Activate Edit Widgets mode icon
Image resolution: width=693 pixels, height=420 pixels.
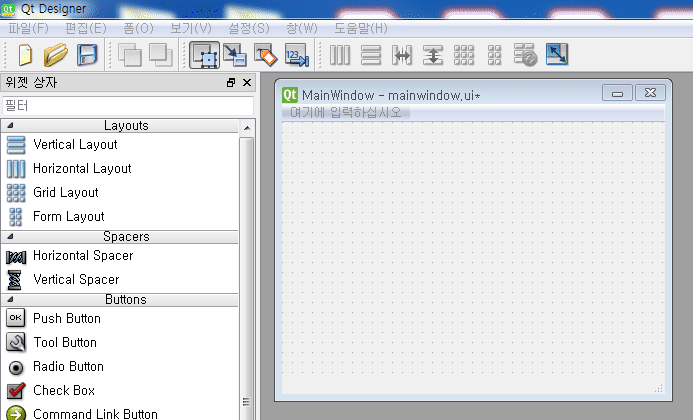click(204, 55)
